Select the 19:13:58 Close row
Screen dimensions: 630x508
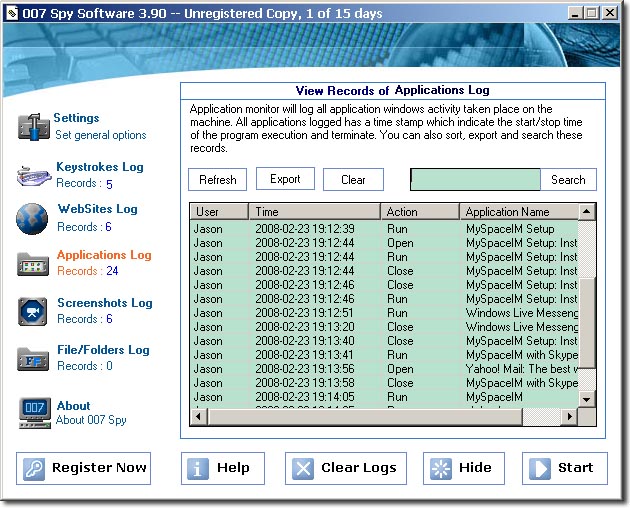tap(384, 383)
